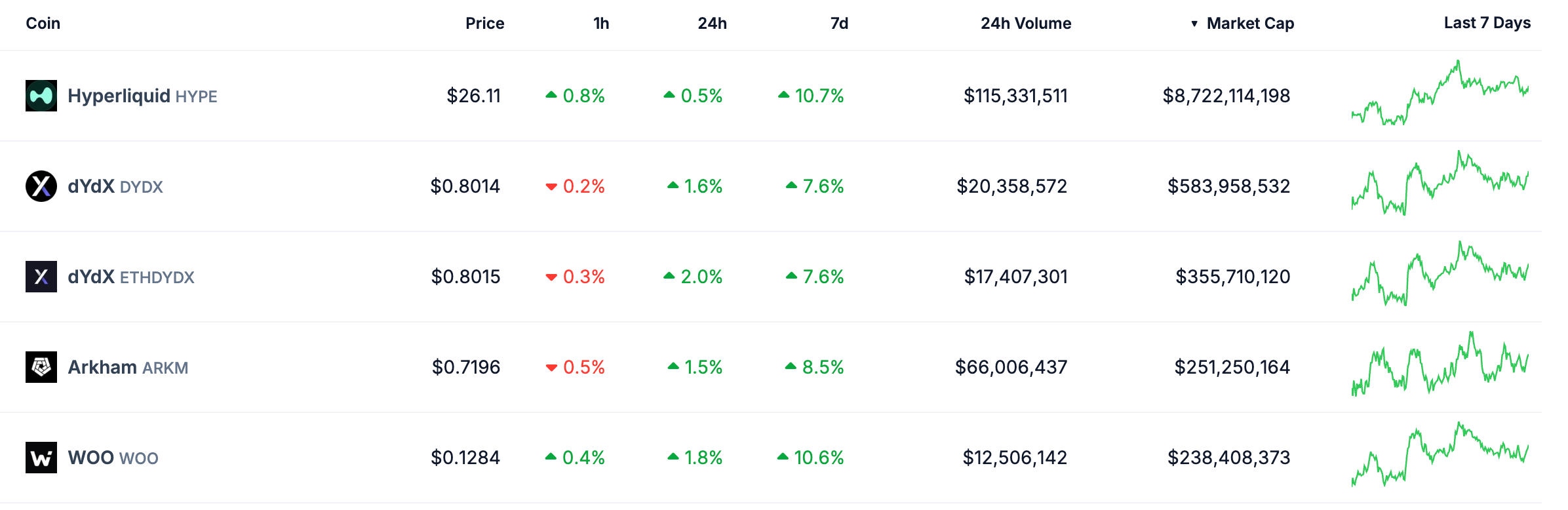
Task: Click the Hyperliquid coin logo icon
Action: (x=41, y=96)
